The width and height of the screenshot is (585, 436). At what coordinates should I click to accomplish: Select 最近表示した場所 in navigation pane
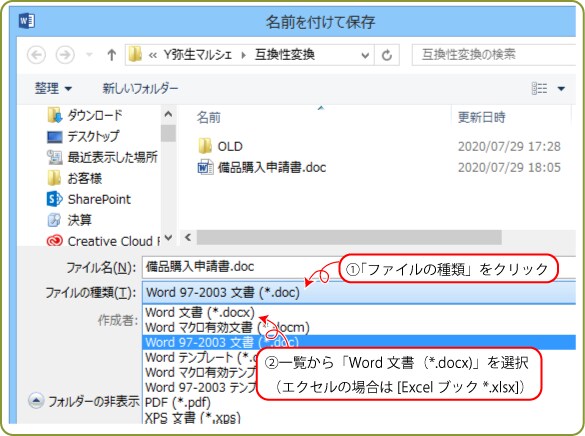102,157
